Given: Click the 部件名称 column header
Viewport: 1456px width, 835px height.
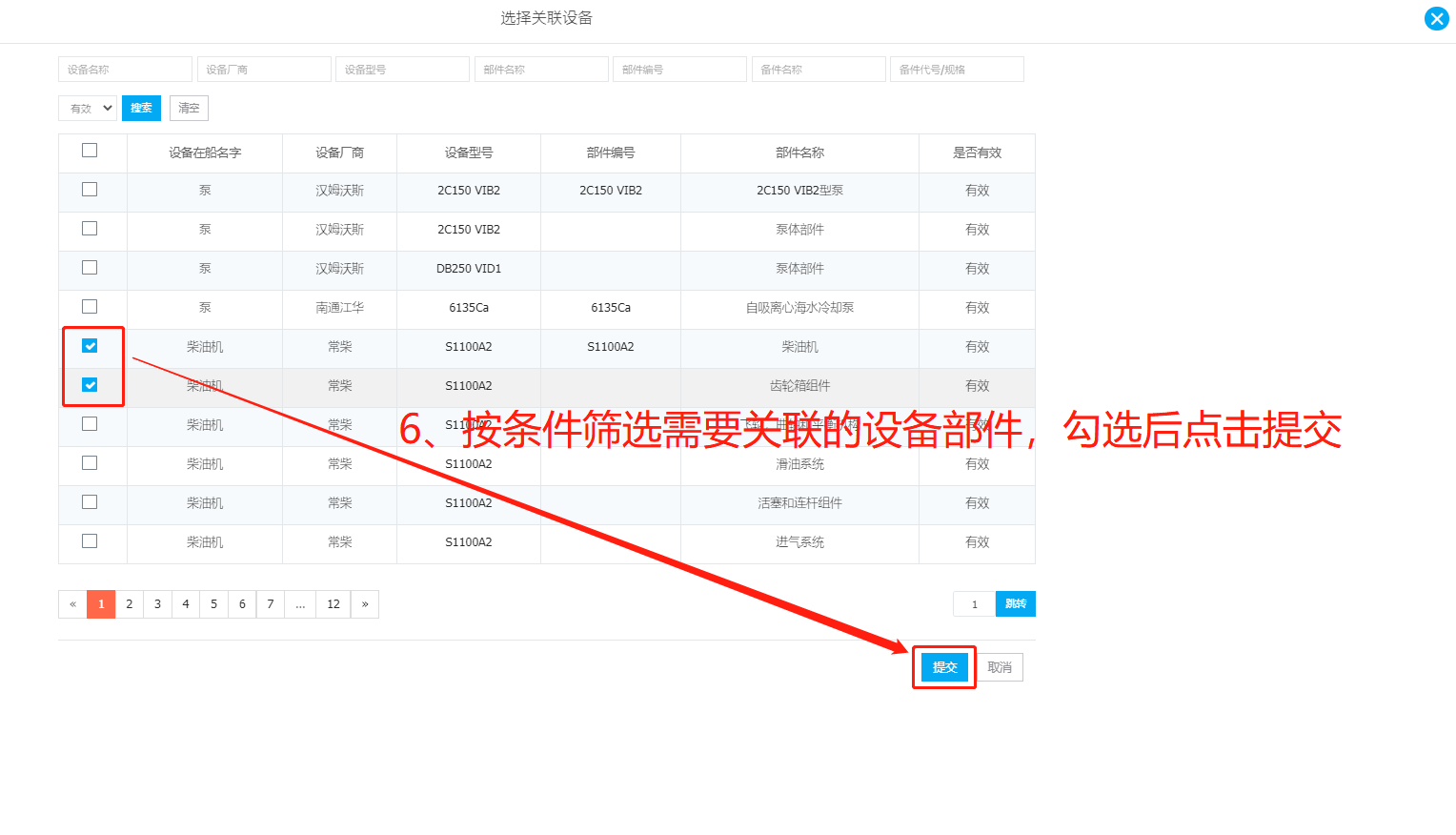Looking at the screenshot, I should coord(800,153).
